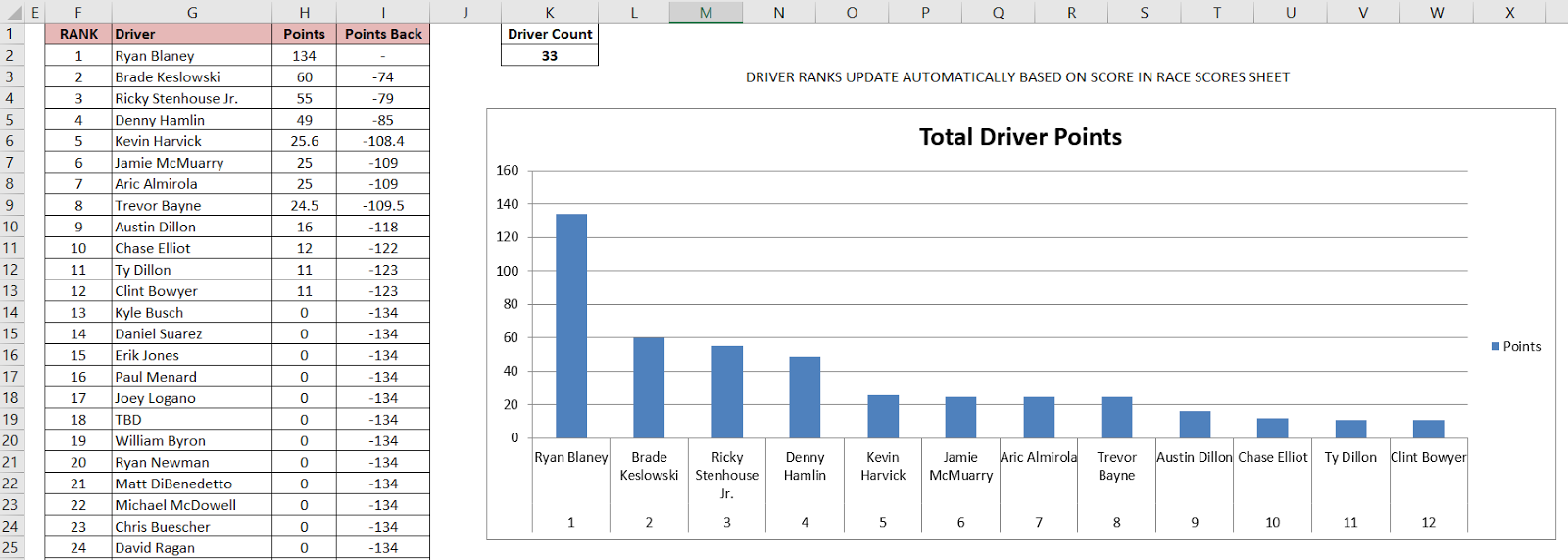Click the William Byron driver cell
The width and height of the screenshot is (1568, 560).
tap(192, 441)
